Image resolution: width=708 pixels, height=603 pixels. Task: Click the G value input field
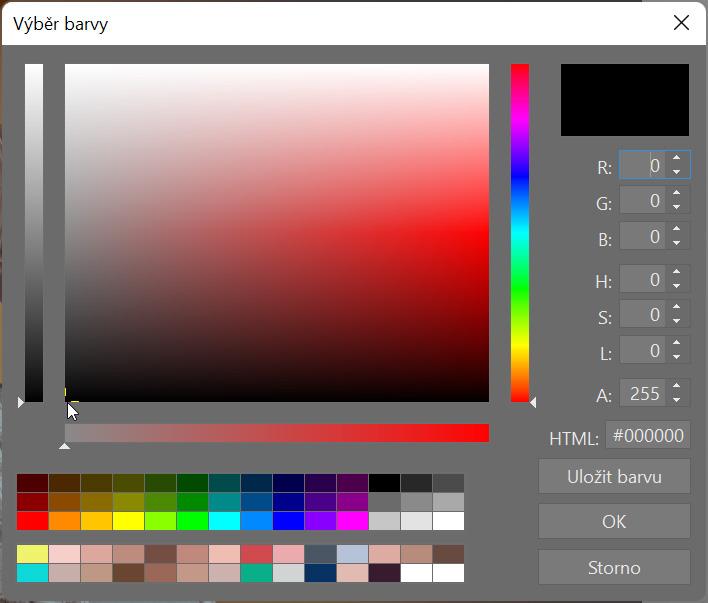[x=642, y=201]
